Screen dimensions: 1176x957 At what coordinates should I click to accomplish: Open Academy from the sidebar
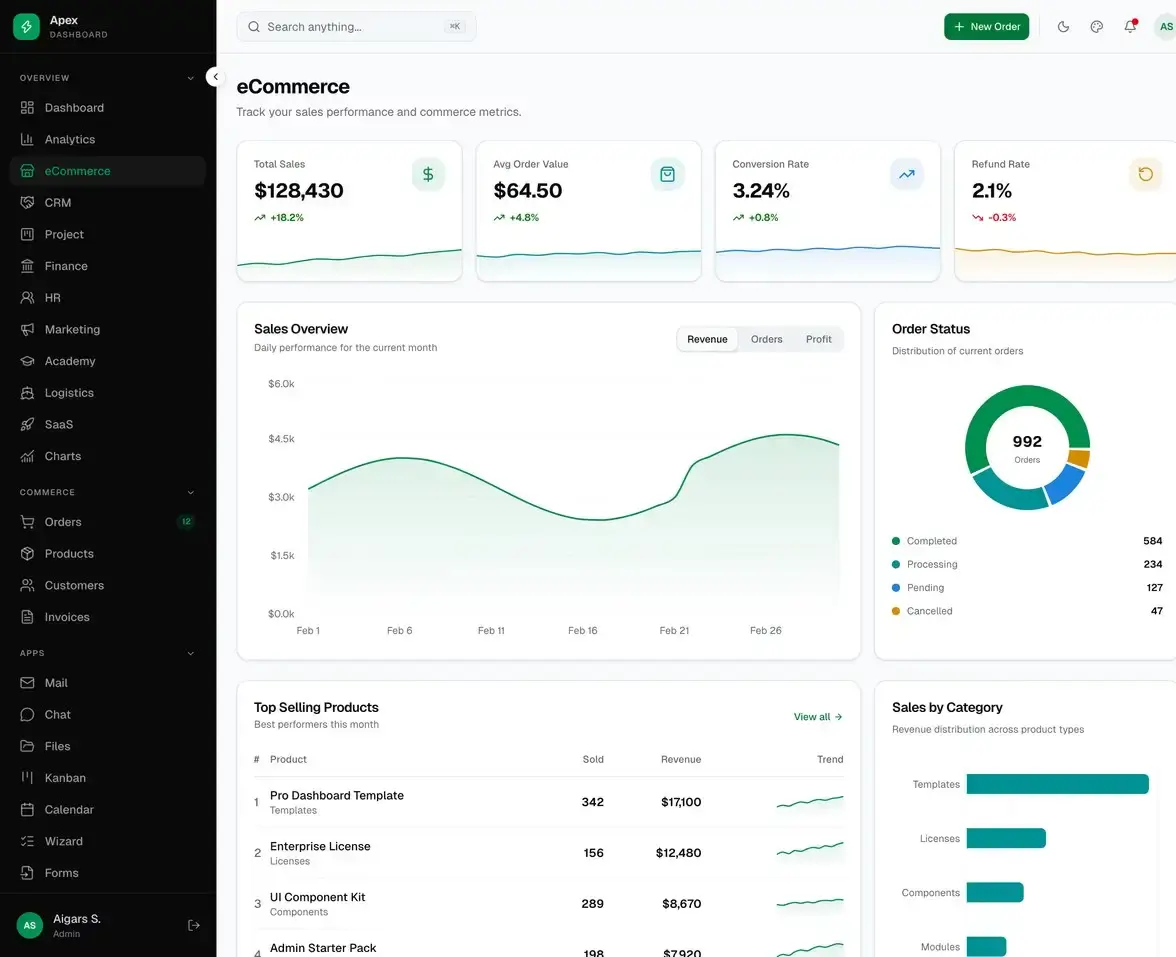click(107, 361)
